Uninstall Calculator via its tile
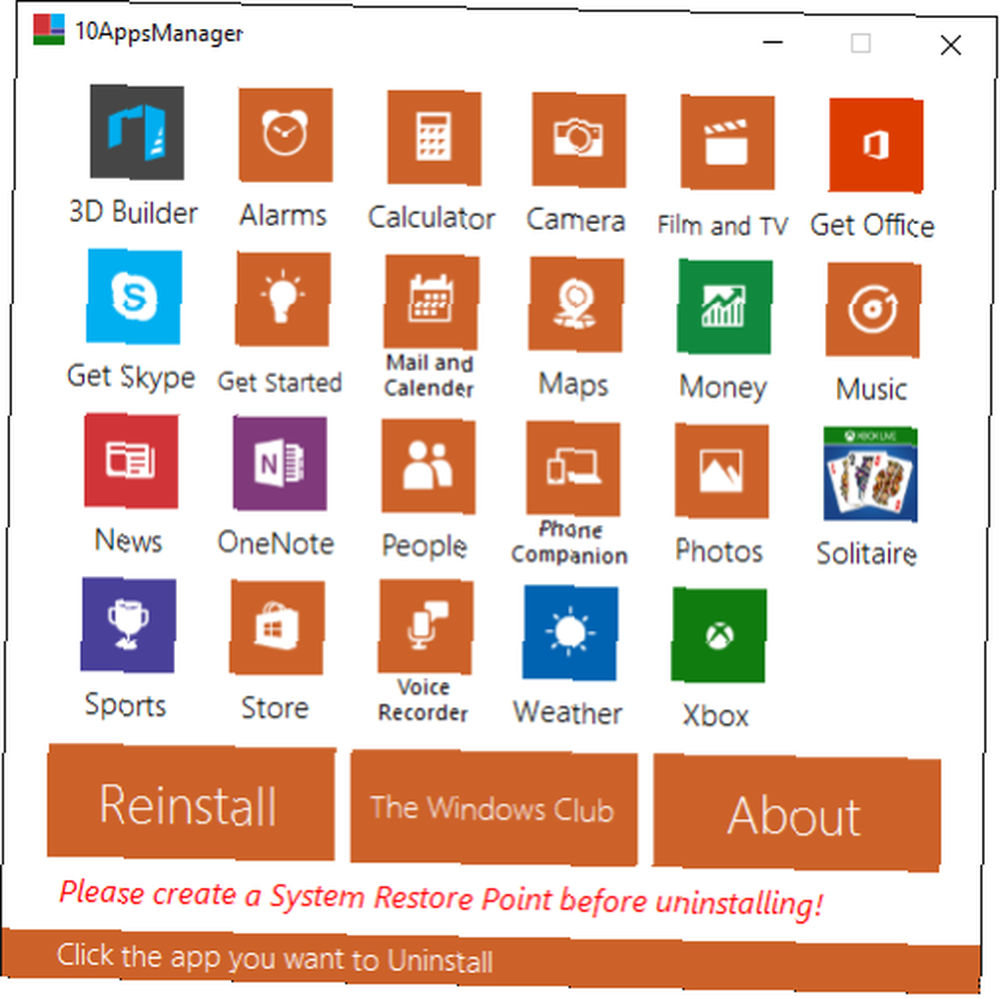The height and width of the screenshot is (998, 1000). point(434,138)
